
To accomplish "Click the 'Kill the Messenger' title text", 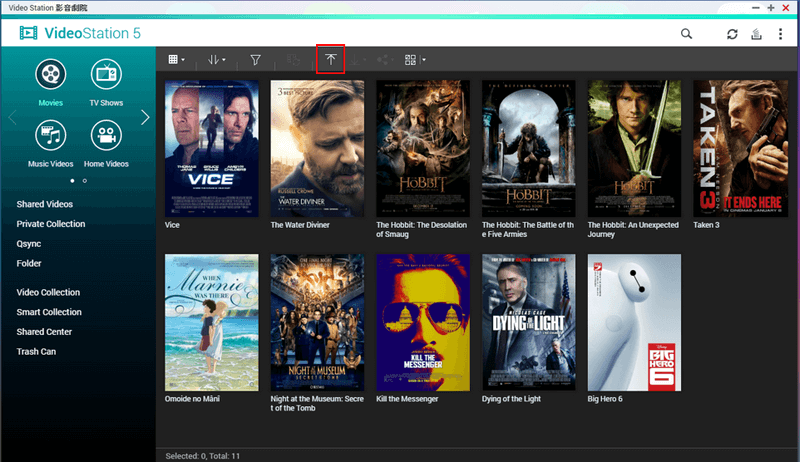I will (x=407, y=399).
